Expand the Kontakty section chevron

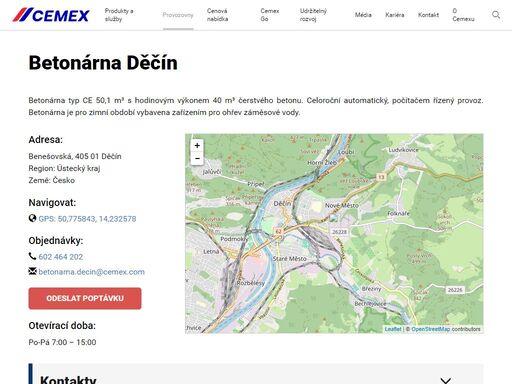point(446,380)
